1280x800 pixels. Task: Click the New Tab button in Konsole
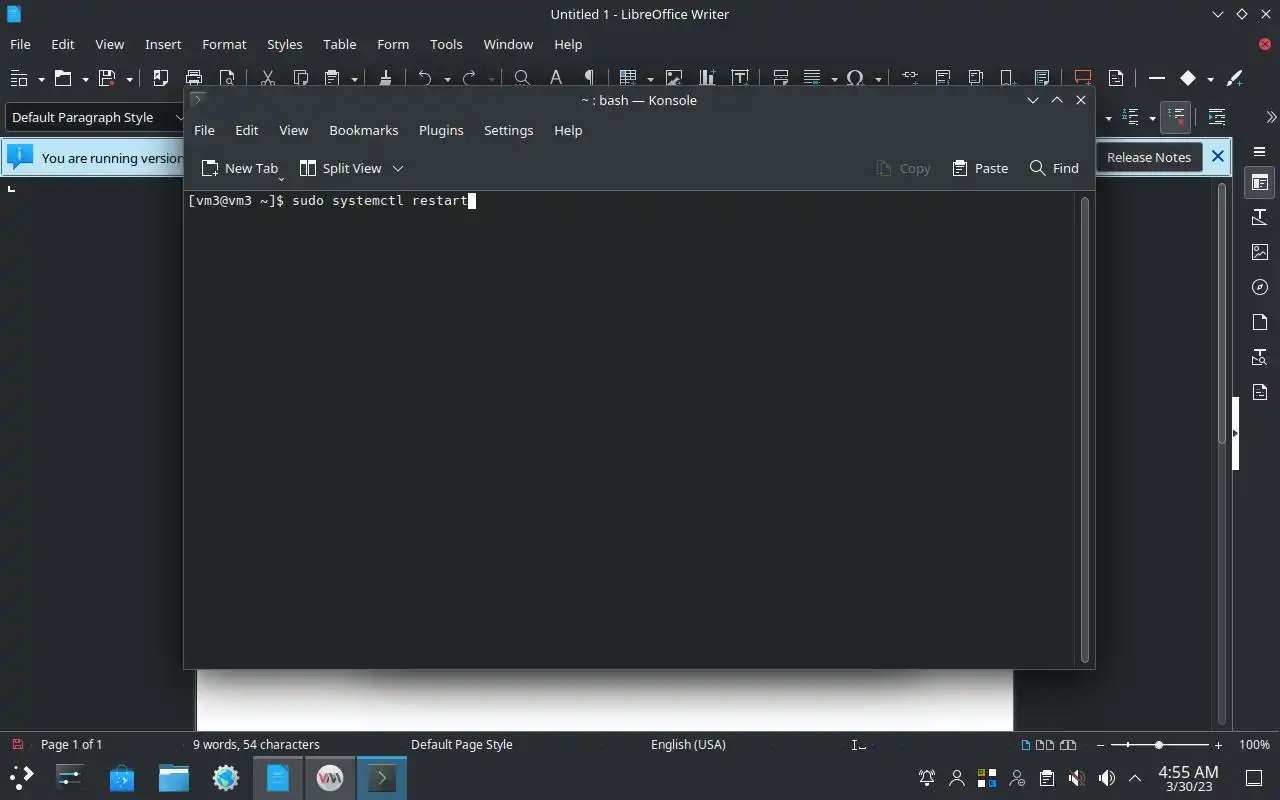point(240,168)
